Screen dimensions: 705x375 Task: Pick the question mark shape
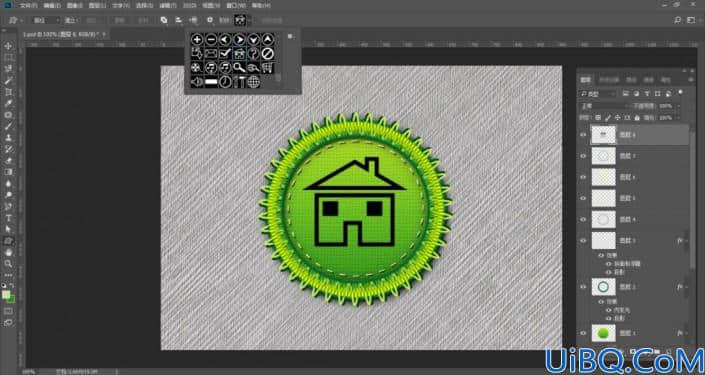pos(253,54)
